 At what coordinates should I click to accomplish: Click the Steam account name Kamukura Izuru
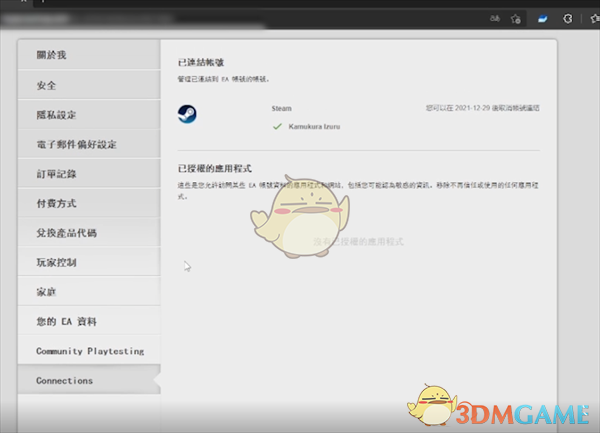(x=314, y=127)
